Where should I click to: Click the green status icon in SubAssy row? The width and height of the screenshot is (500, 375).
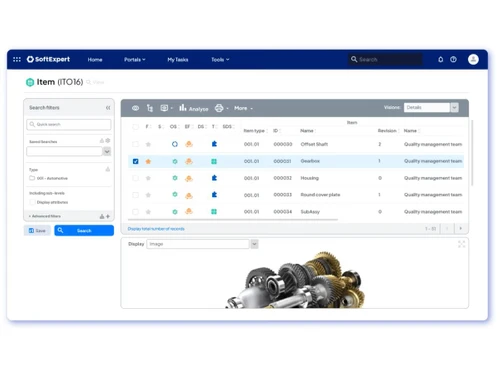click(x=175, y=211)
